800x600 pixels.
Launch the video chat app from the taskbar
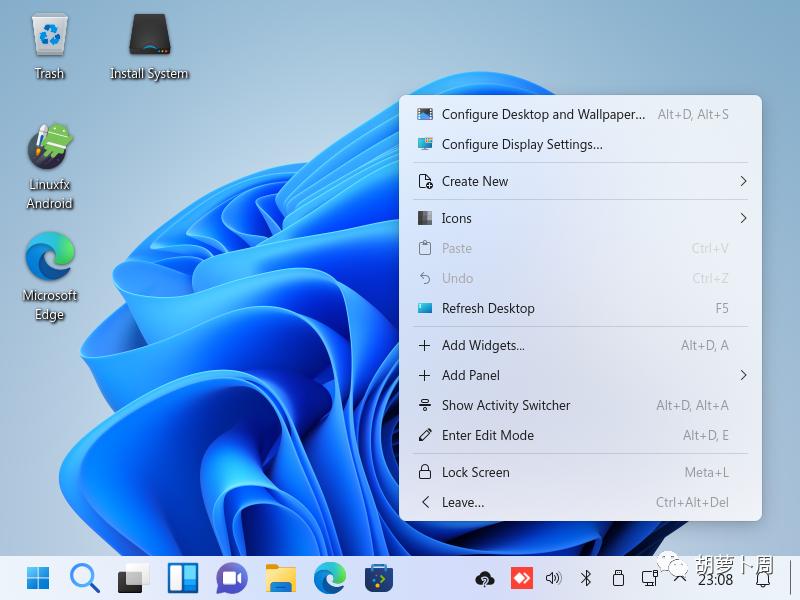point(230,578)
